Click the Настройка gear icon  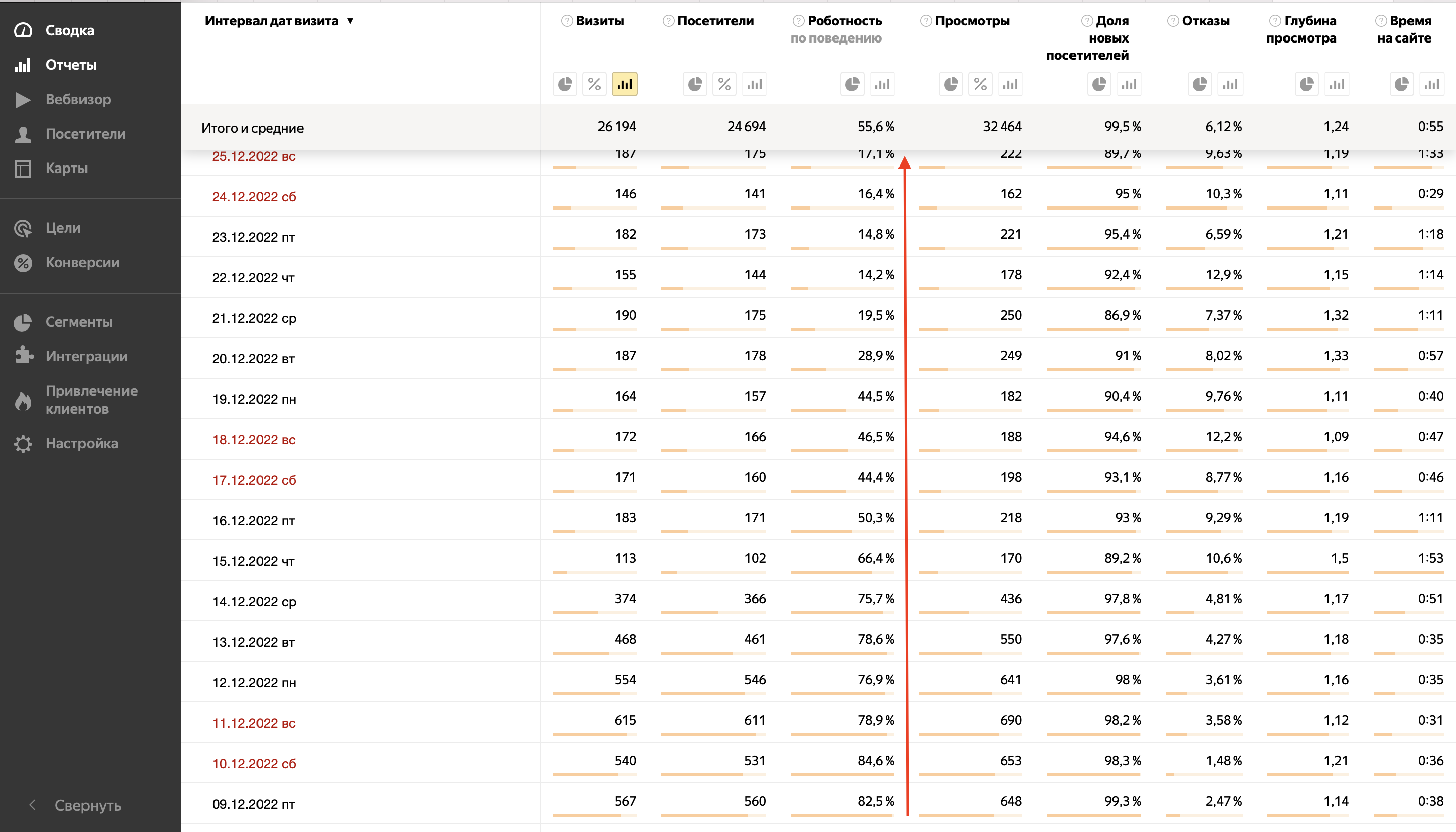coord(23,443)
